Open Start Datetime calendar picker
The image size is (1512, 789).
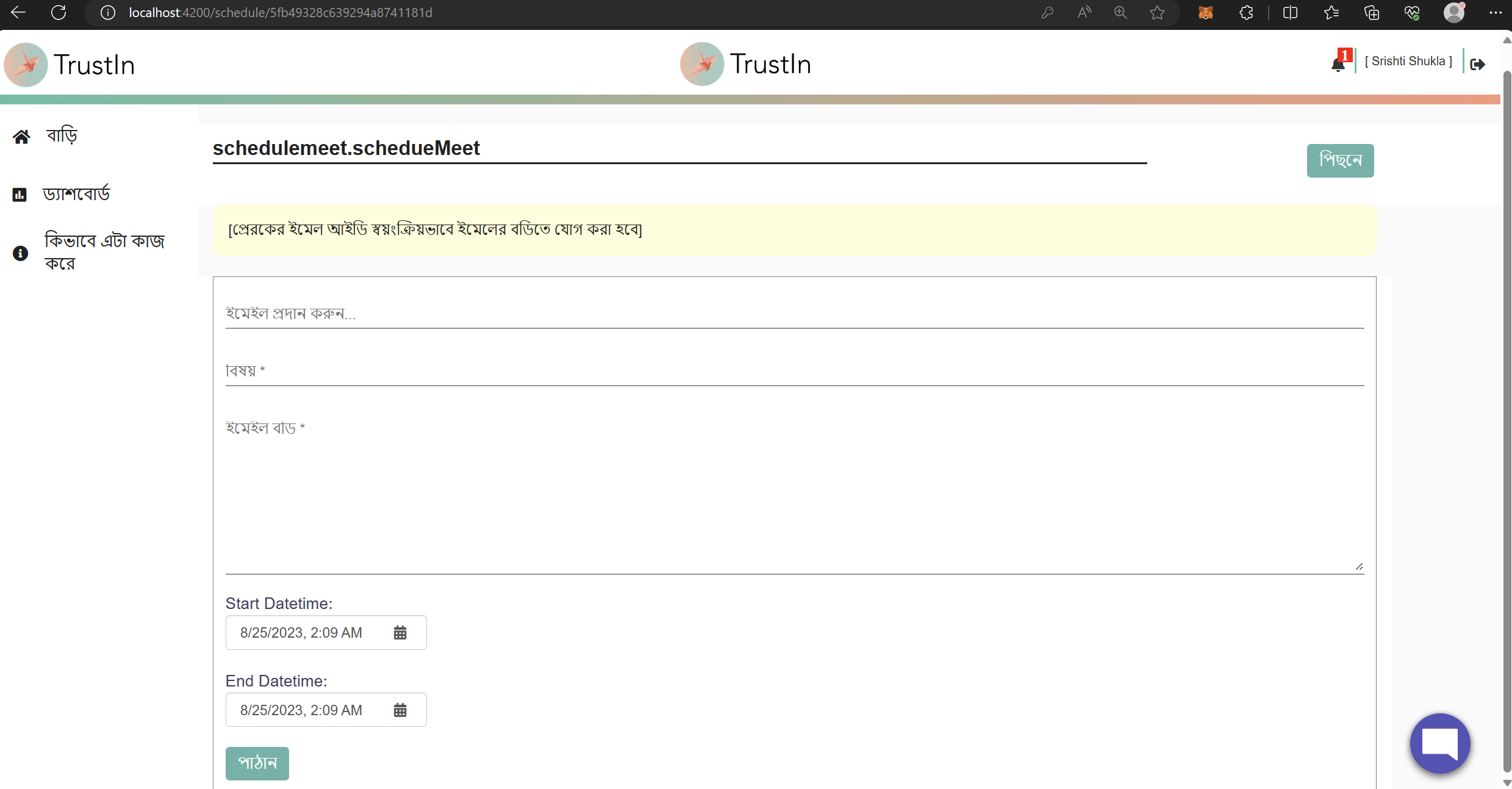point(400,633)
